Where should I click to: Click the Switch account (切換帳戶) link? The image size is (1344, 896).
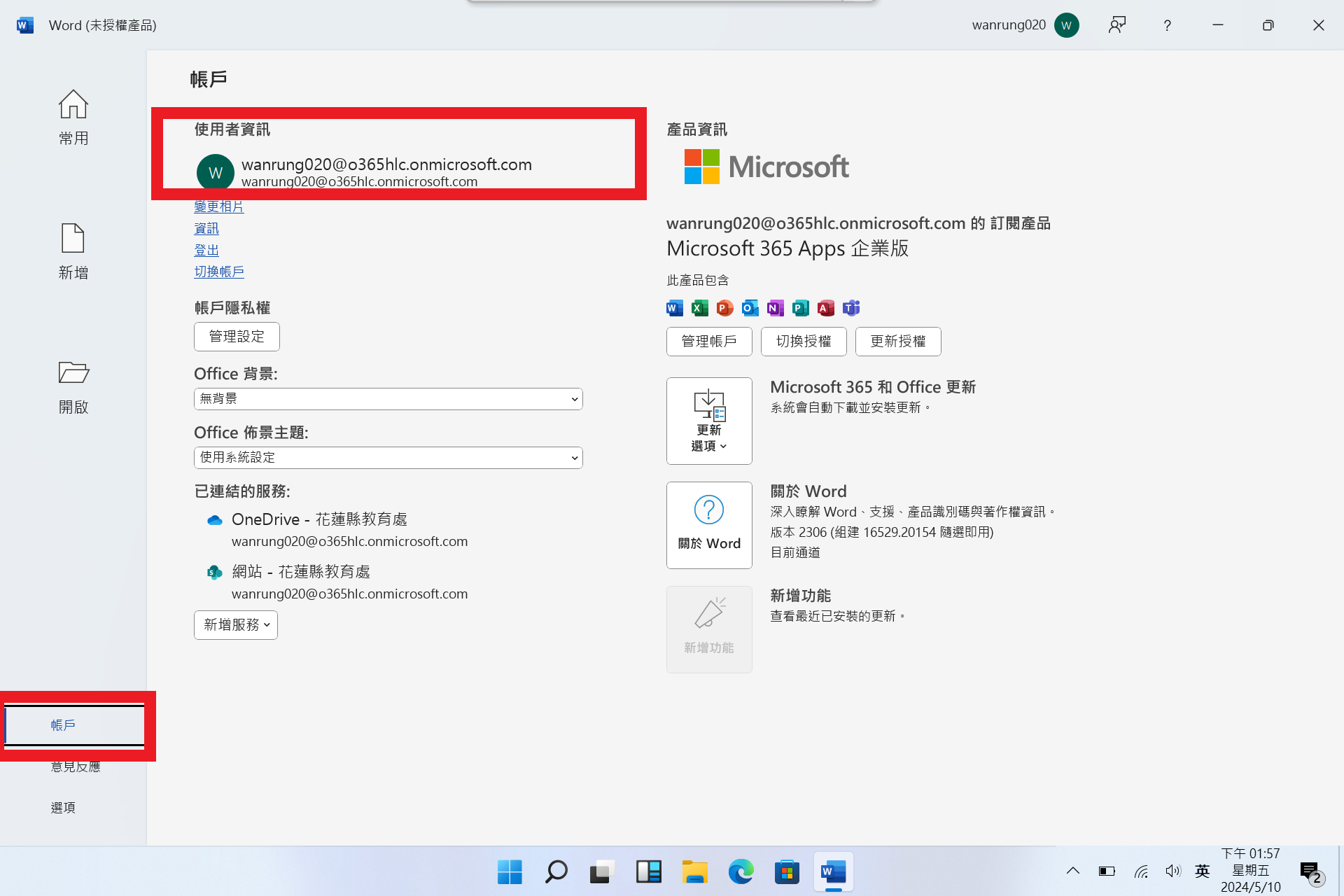click(218, 272)
